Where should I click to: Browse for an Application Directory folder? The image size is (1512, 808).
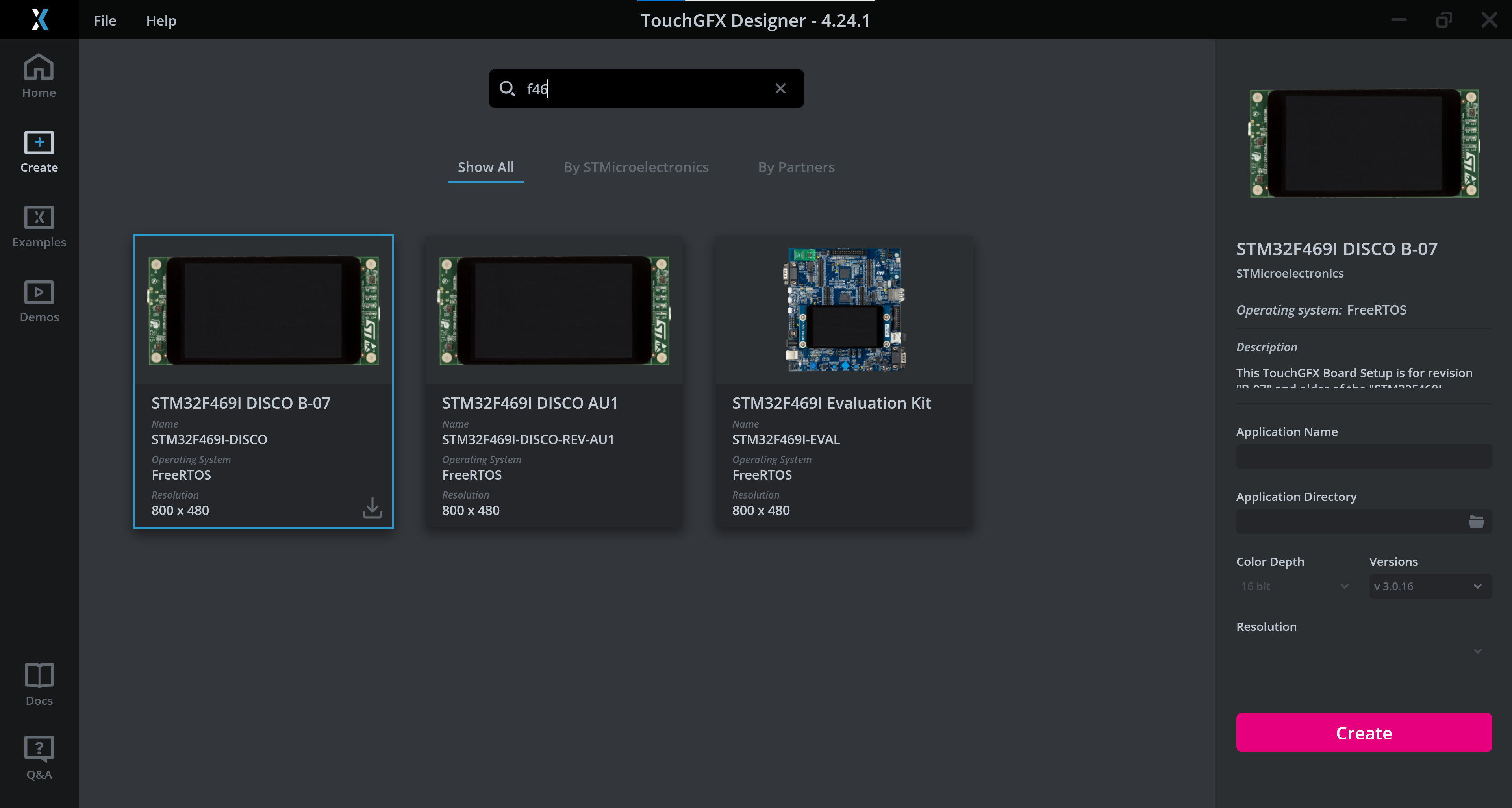tap(1477, 521)
